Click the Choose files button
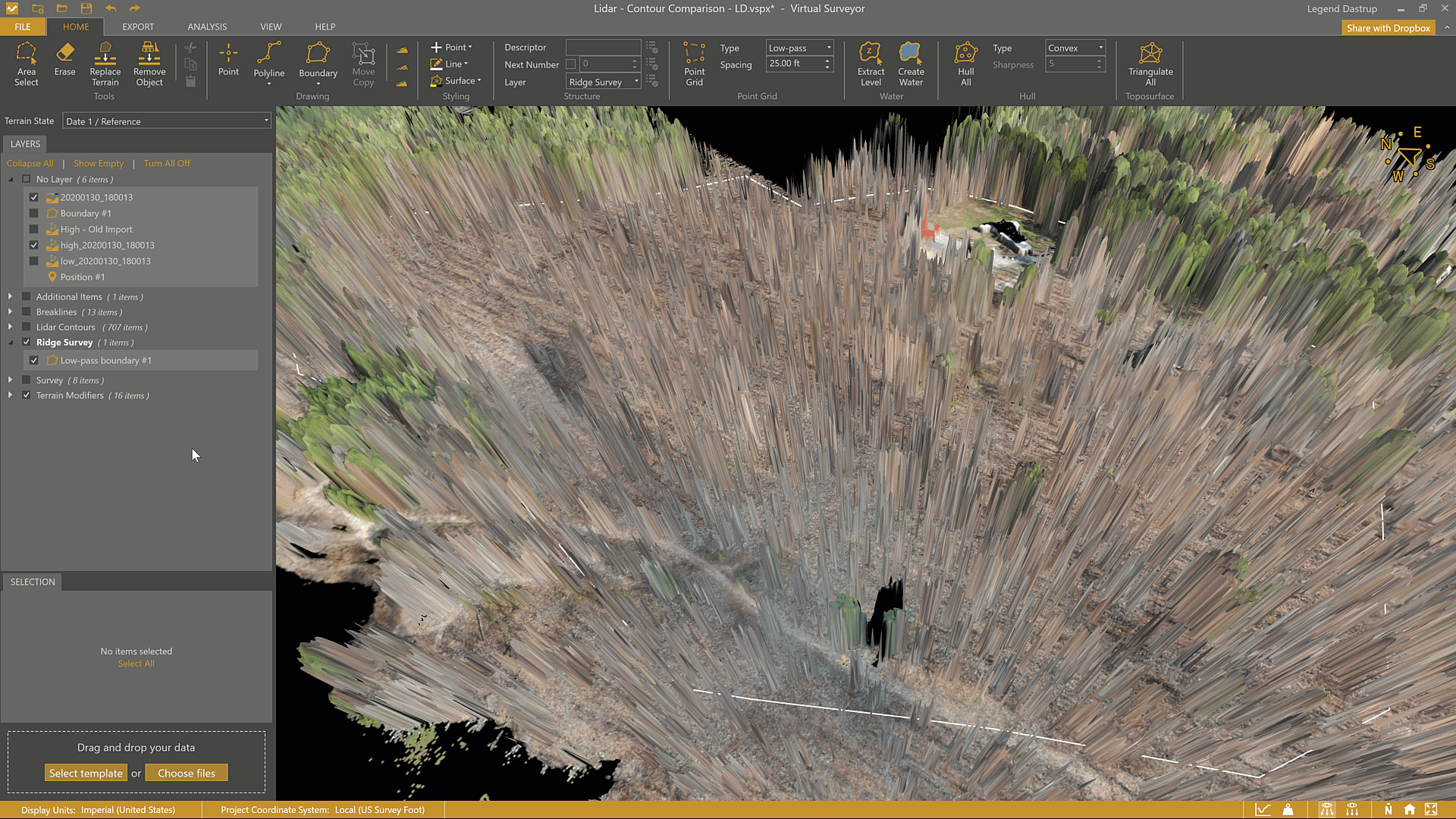The image size is (1456, 819). 187,773
